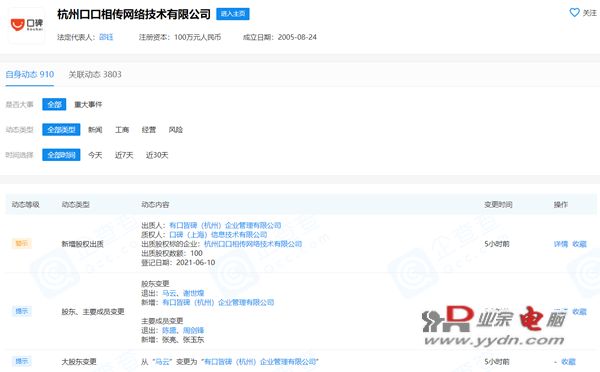Screen dimensions: 600x372
Task: Click 5小时前 in 大股东变更 row
Action: tap(497, 362)
